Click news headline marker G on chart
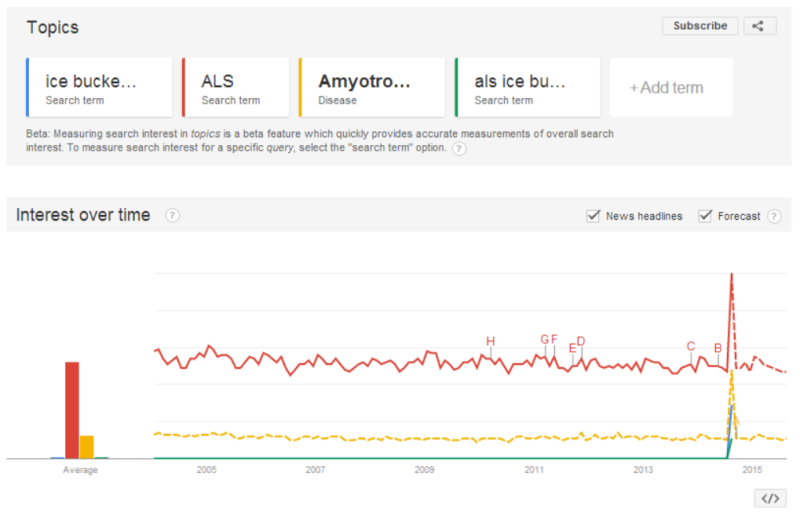This screenshot has width=800, height=521. (x=545, y=339)
